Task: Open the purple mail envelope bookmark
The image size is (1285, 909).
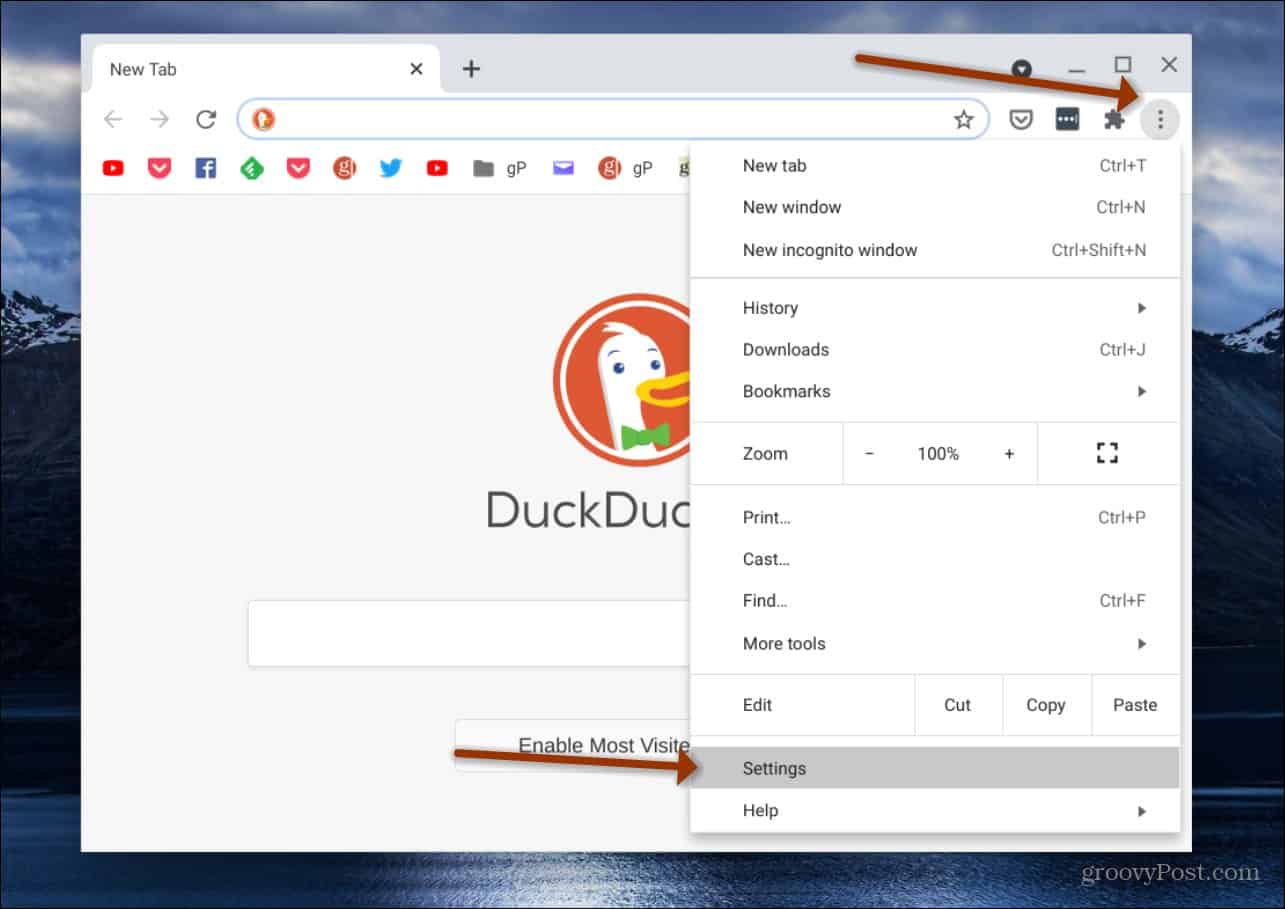Action: pyautogui.click(x=563, y=168)
